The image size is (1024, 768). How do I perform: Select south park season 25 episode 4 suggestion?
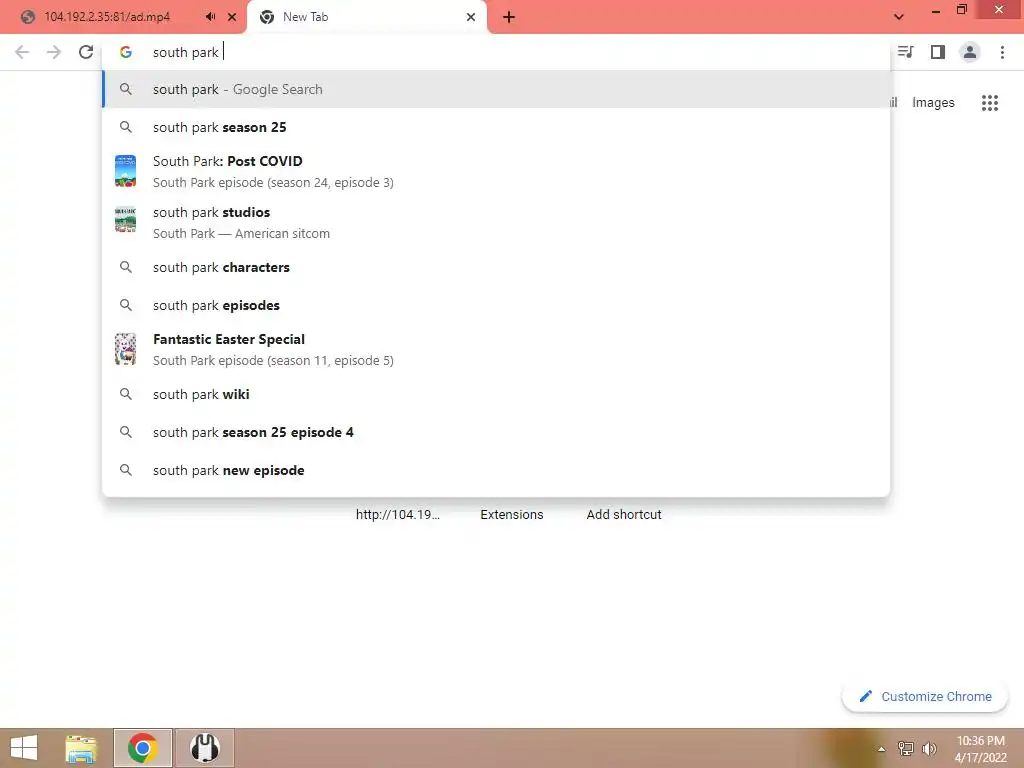496,432
